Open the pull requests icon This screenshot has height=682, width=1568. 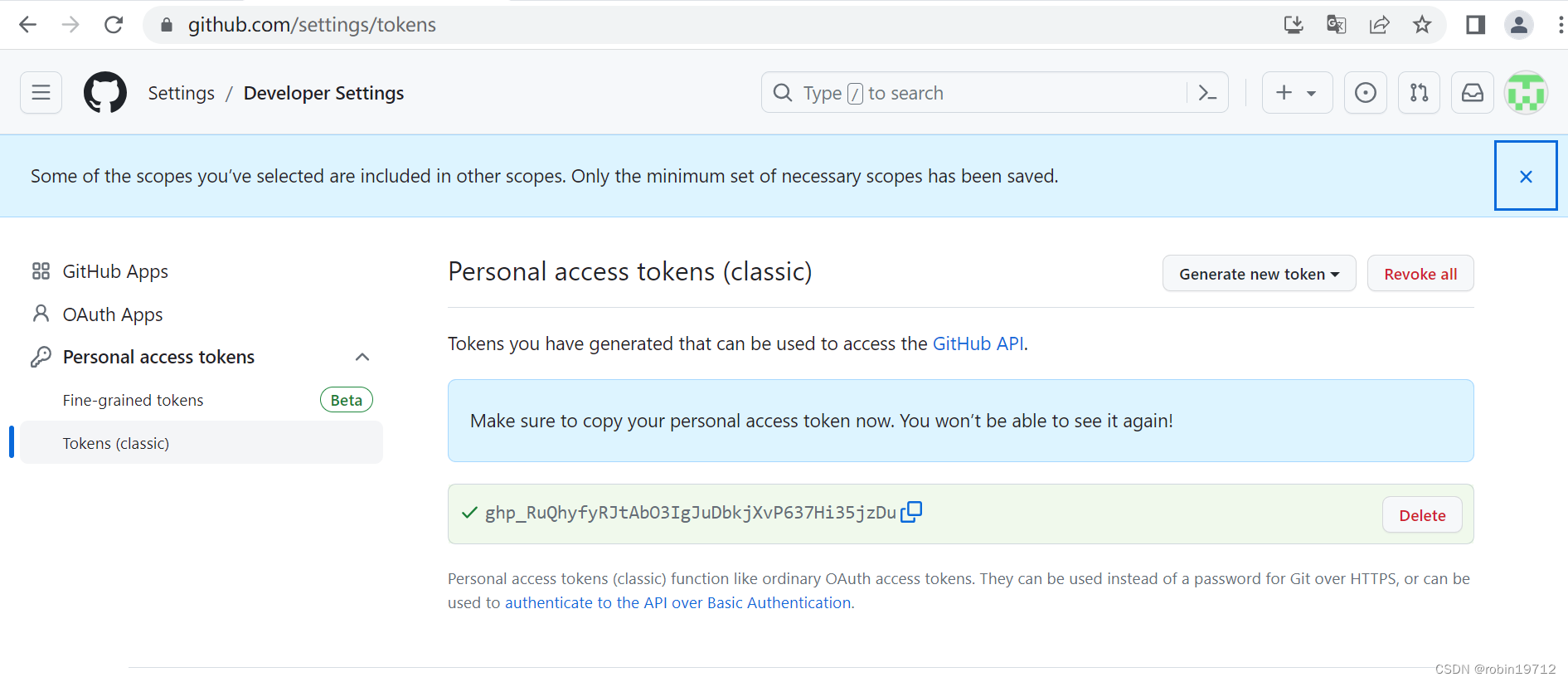(x=1420, y=92)
